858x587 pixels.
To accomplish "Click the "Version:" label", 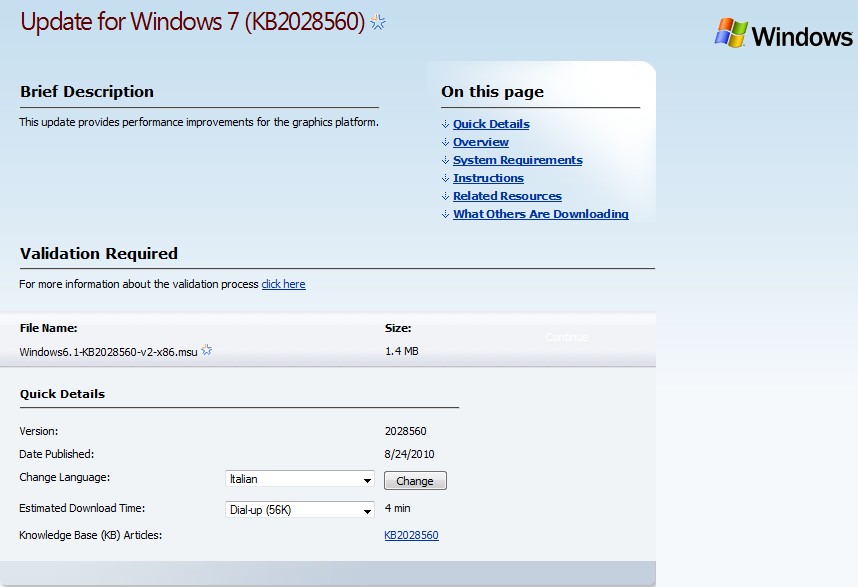I will tap(38, 431).
